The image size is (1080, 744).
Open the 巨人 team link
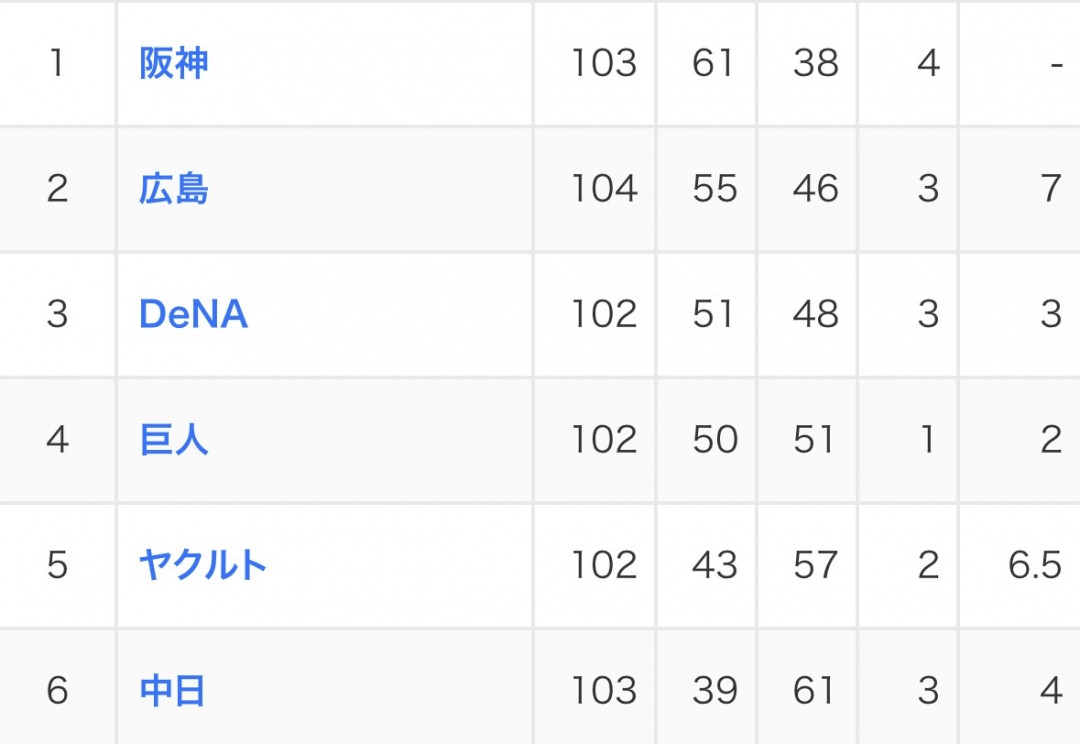click(174, 440)
